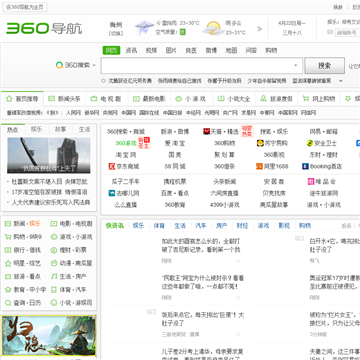Open the 中国日报 link
The image size is (360, 360).
[x=172, y=113]
